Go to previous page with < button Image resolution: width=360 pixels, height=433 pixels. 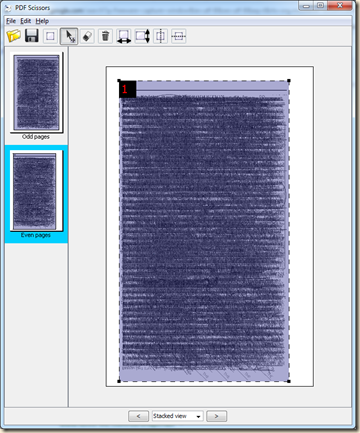(138, 416)
